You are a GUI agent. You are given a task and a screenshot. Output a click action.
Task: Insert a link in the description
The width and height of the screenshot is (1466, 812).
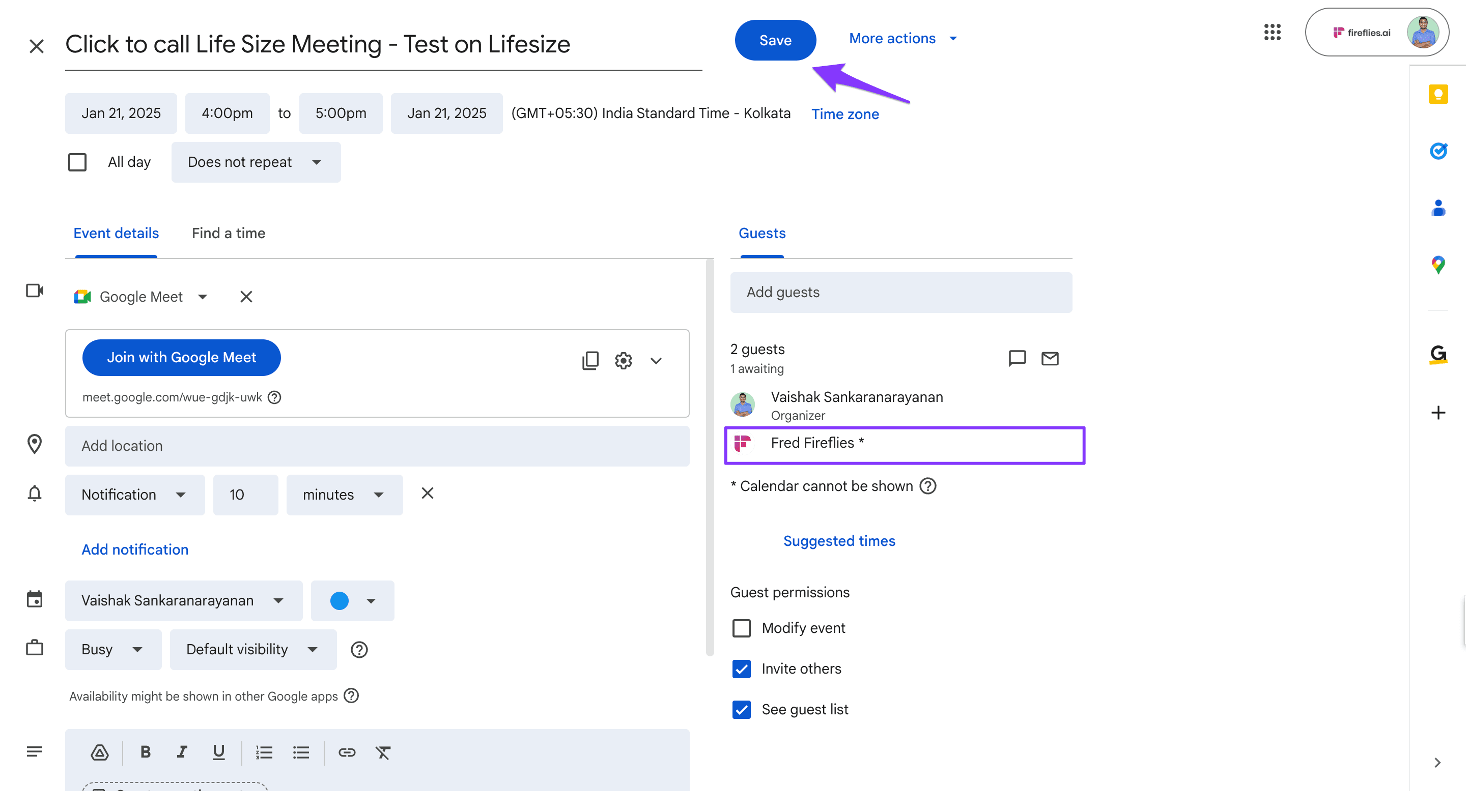pyautogui.click(x=347, y=752)
